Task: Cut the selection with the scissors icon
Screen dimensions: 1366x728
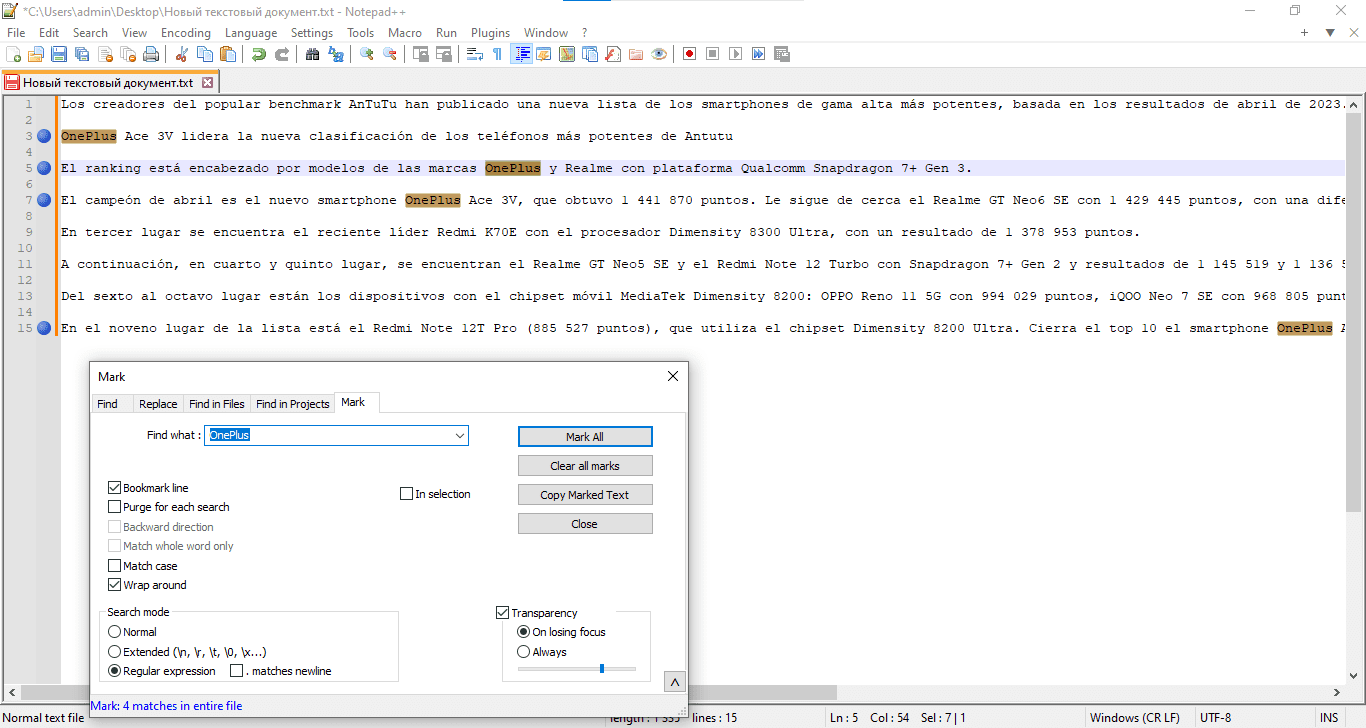Action: (x=181, y=54)
